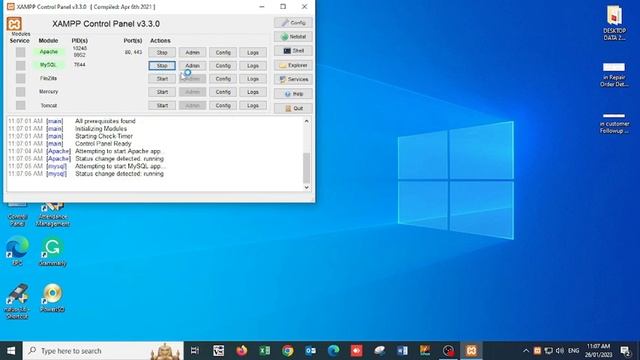Open Microsoft Edge desktop shortcut
640x360 pixels.
(x=17, y=251)
